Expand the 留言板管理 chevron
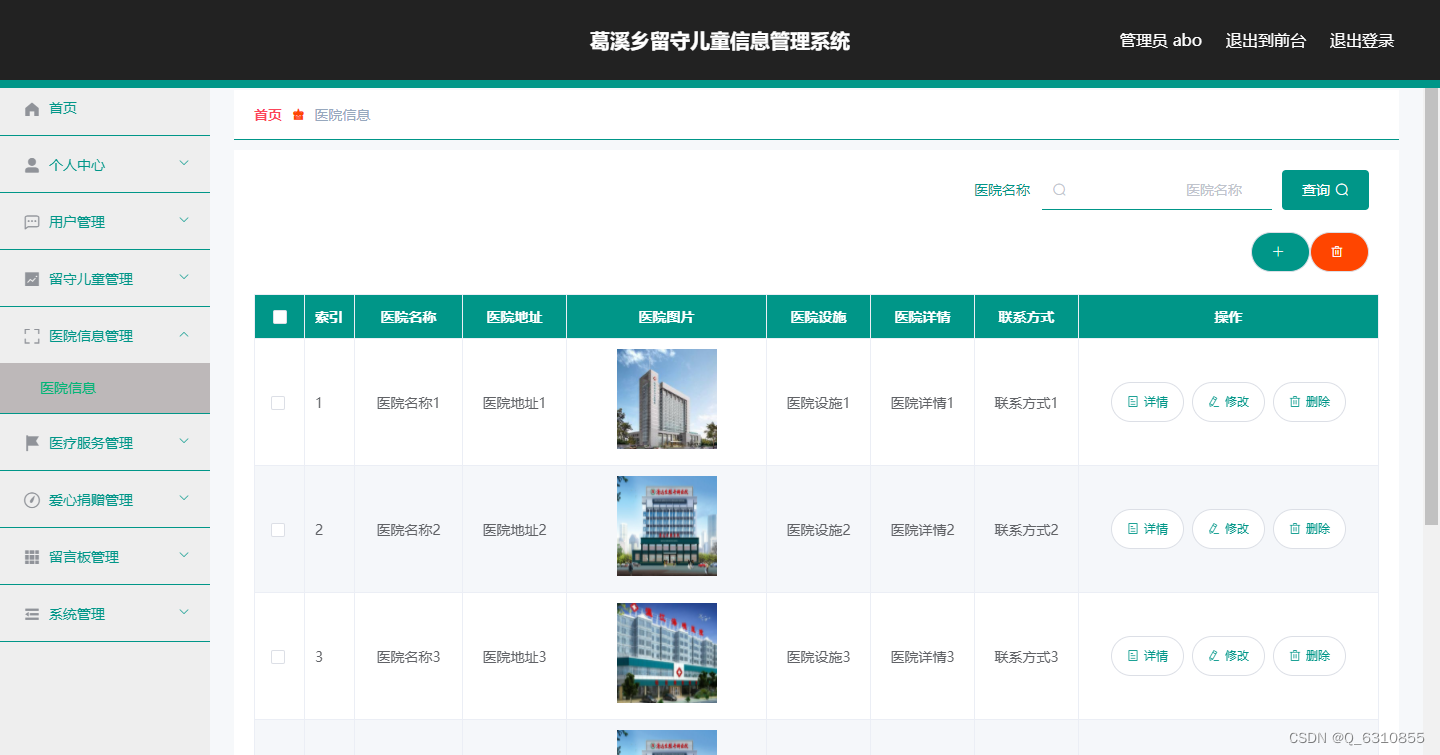Viewport: 1440px width, 755px height. coord(184,555)
